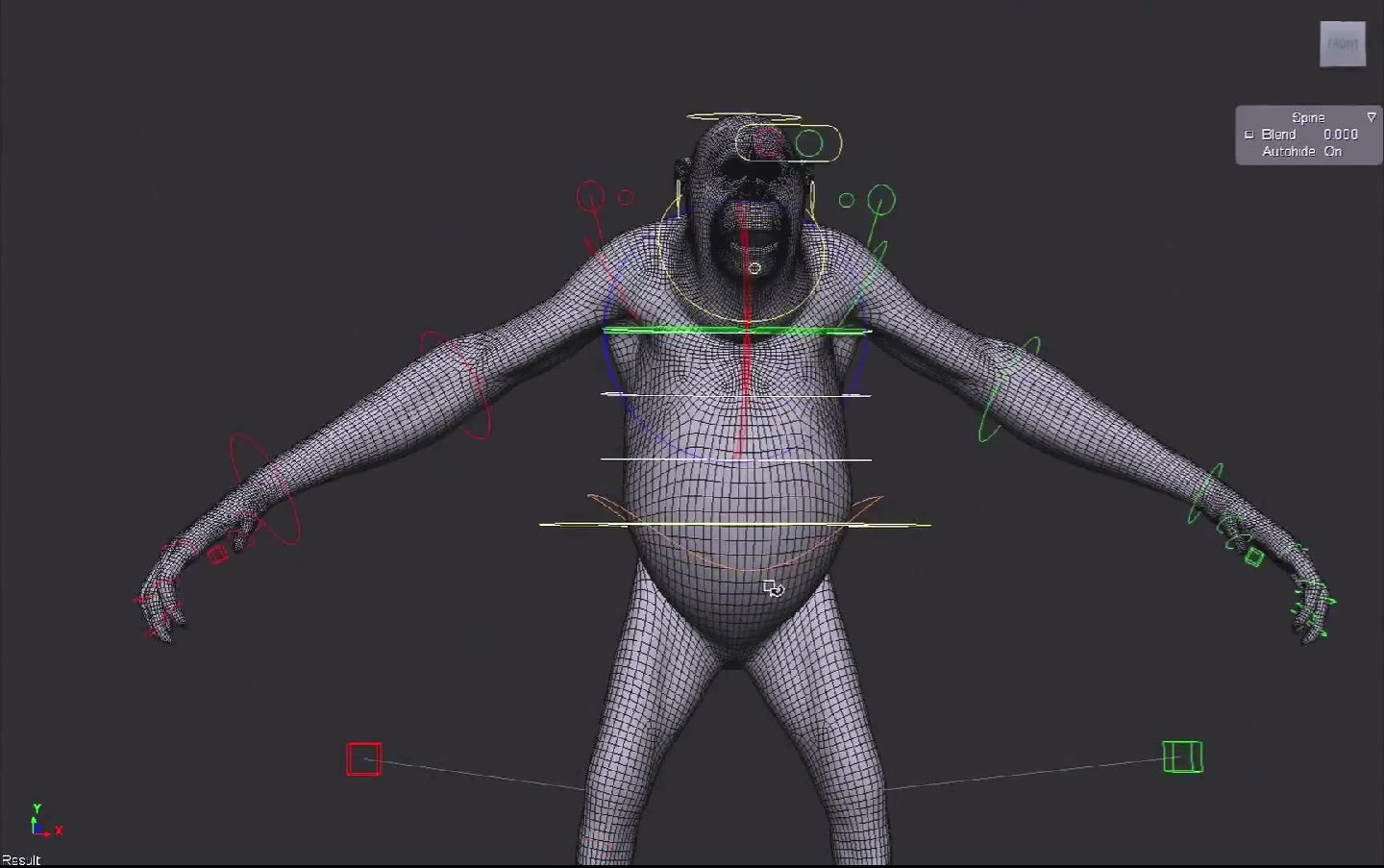The image size is (1384, 868).
Task: Select the red circle eye control on forehead
Action: point(767,143)
